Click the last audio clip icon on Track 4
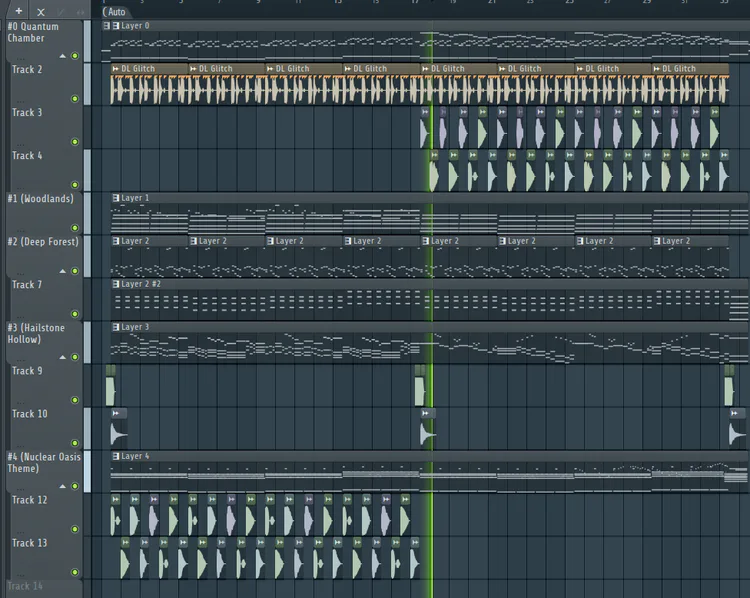Viewport: 750px width, 598px height. 724,155
